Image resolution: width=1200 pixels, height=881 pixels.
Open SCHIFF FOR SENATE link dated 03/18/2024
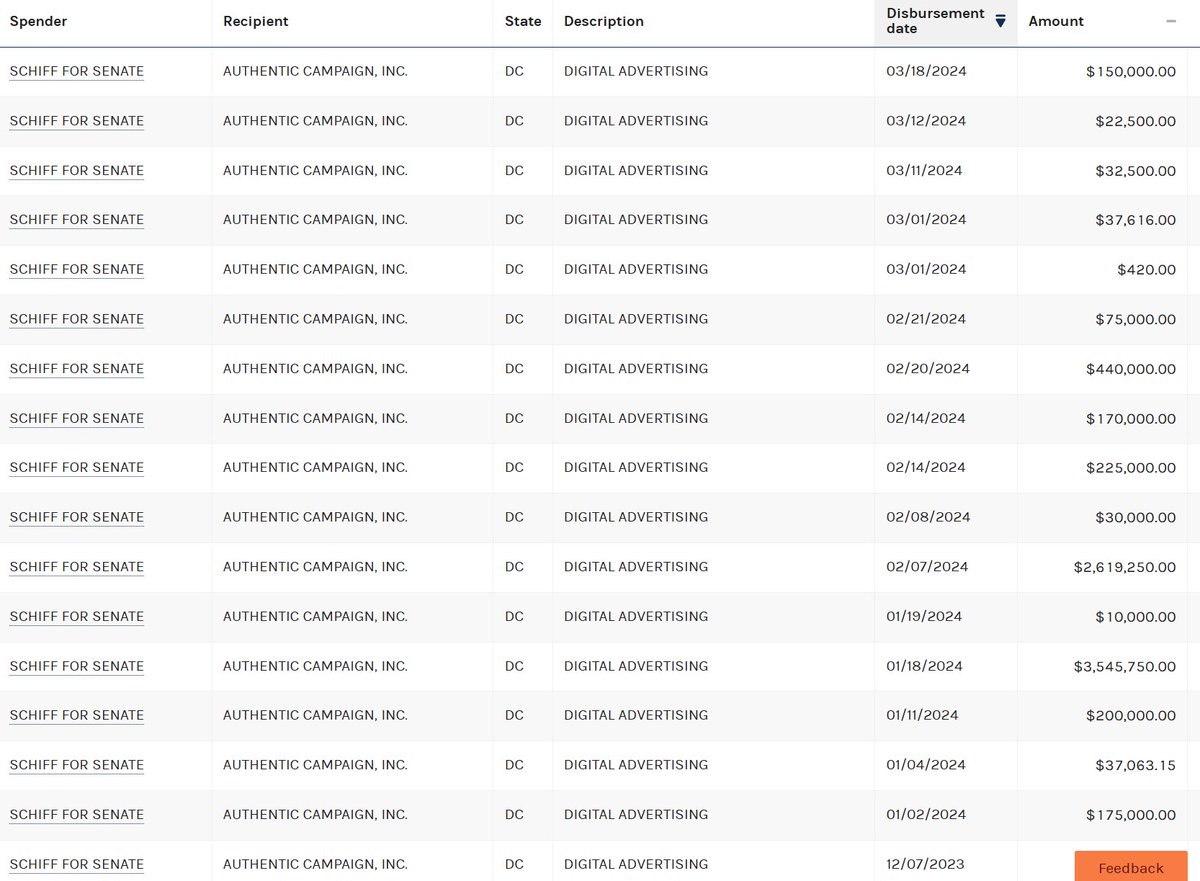click(x=77, y=71)
